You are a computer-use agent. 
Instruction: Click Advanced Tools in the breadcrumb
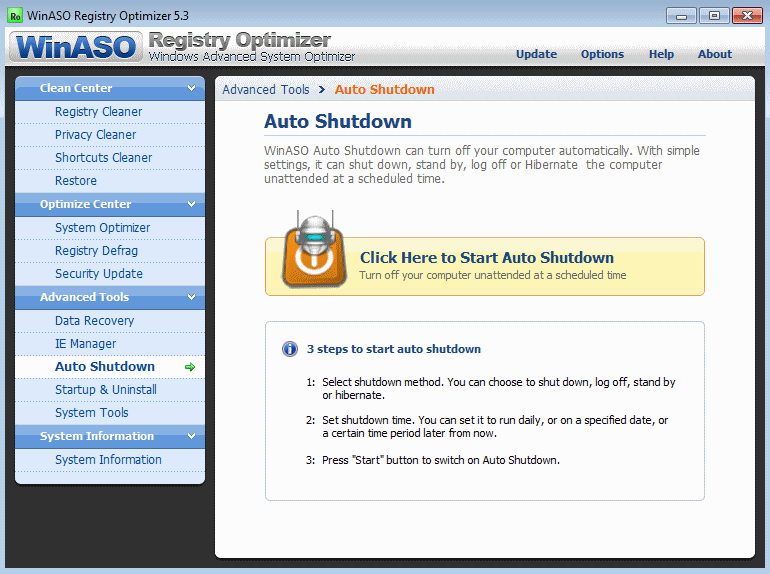click(x=266, y=89)
